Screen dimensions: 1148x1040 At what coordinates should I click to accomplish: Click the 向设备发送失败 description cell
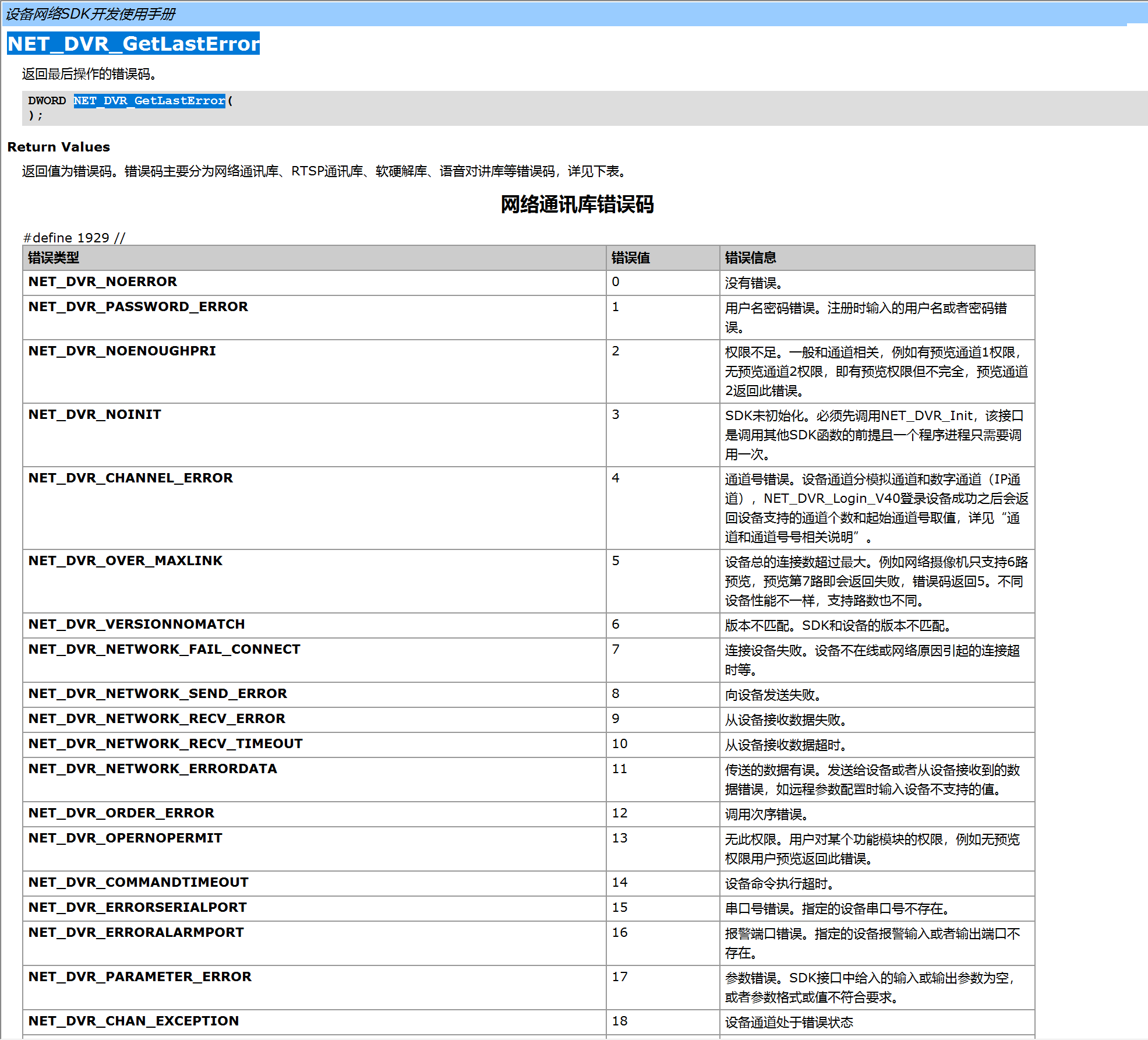point(877,694)
